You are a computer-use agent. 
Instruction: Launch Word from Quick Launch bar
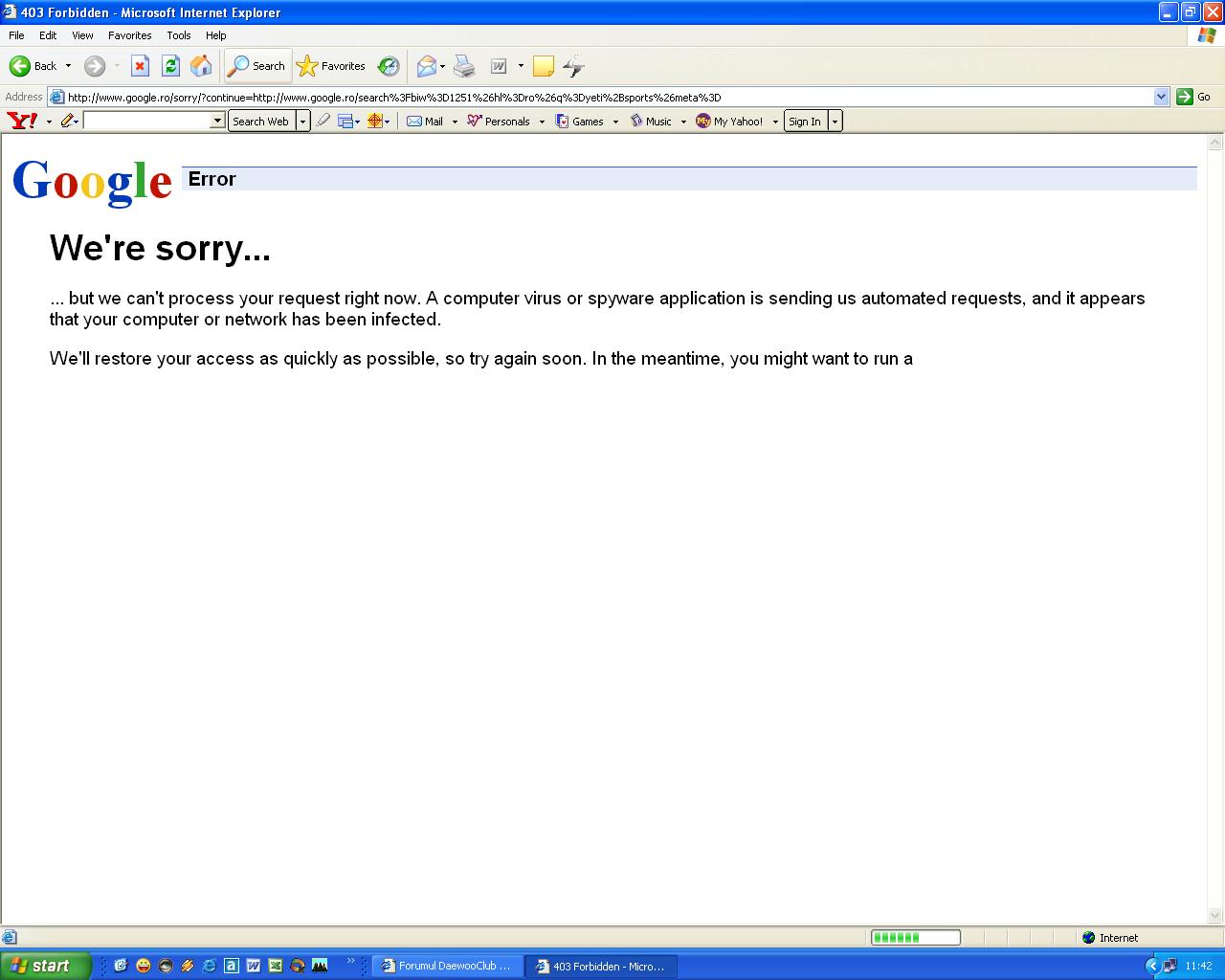[253, 966]
